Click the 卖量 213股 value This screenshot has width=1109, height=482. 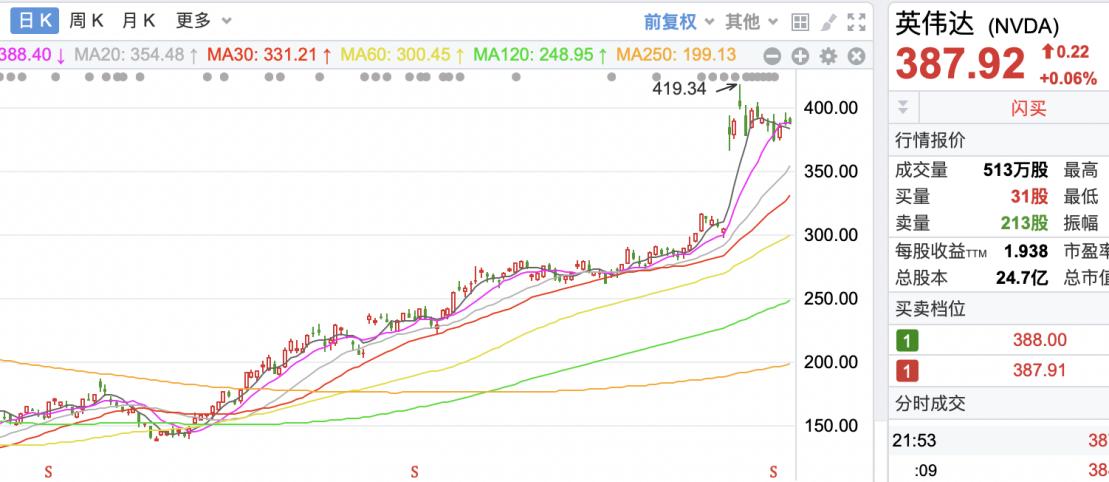coord(1023,224)
